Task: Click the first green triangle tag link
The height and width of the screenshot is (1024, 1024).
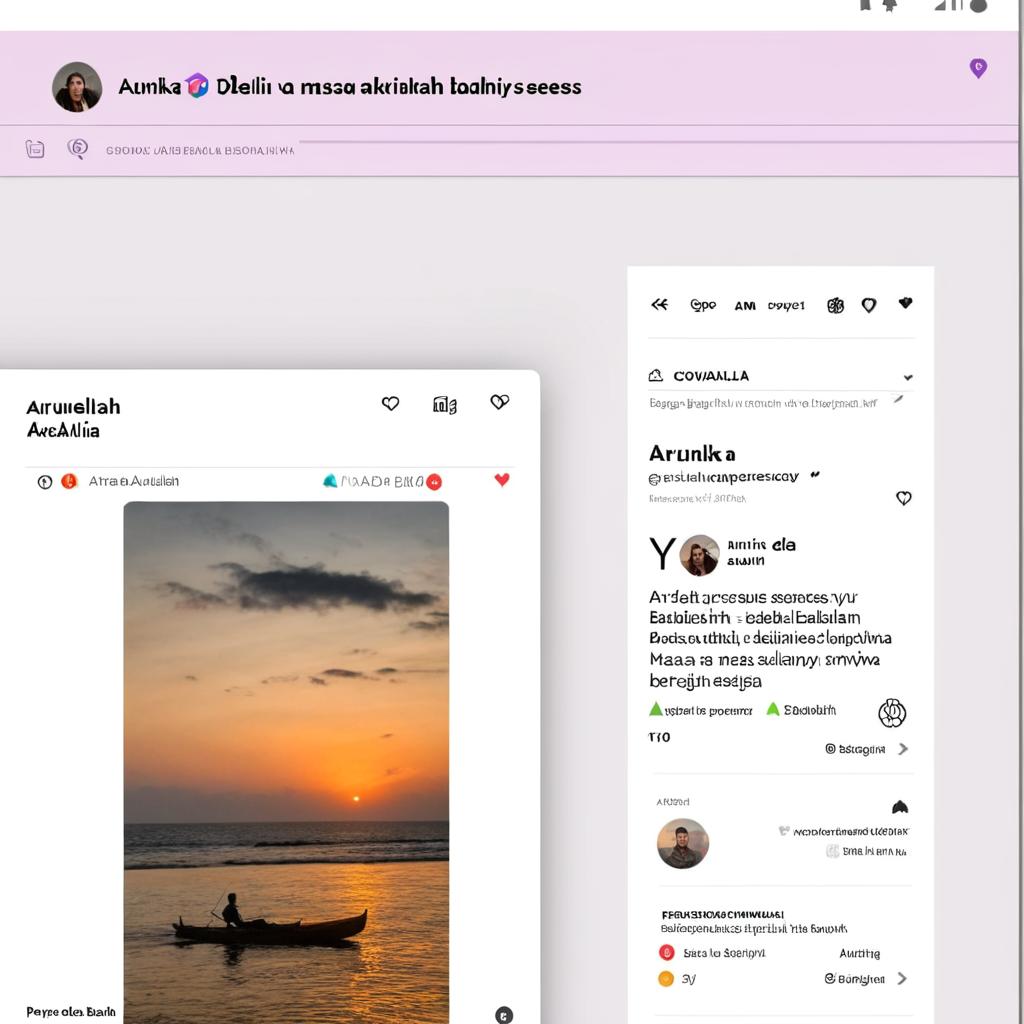Action: tap(656, 710)
